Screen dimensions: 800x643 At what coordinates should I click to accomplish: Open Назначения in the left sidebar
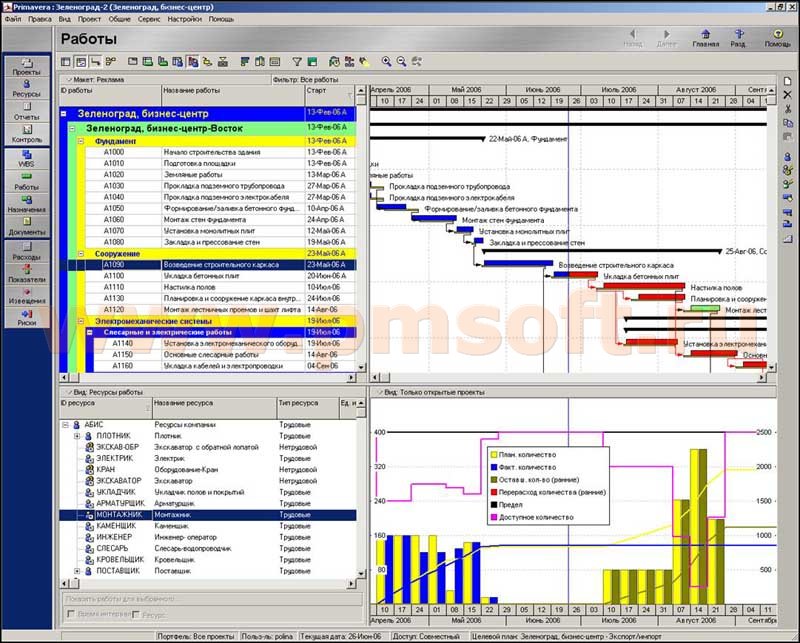(27, 204)
